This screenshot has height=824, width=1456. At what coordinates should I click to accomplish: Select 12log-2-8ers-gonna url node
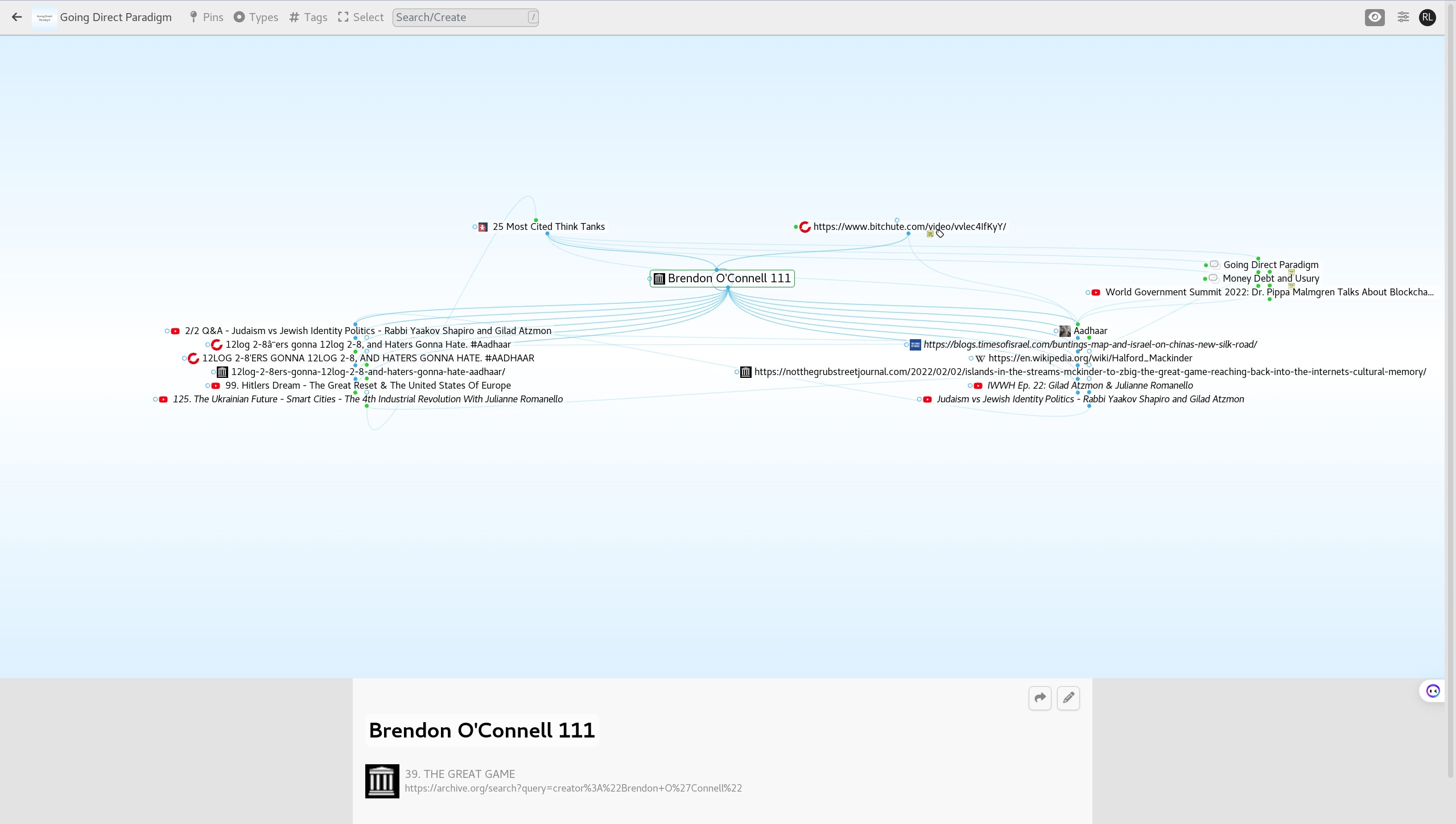tap(368, 372)
